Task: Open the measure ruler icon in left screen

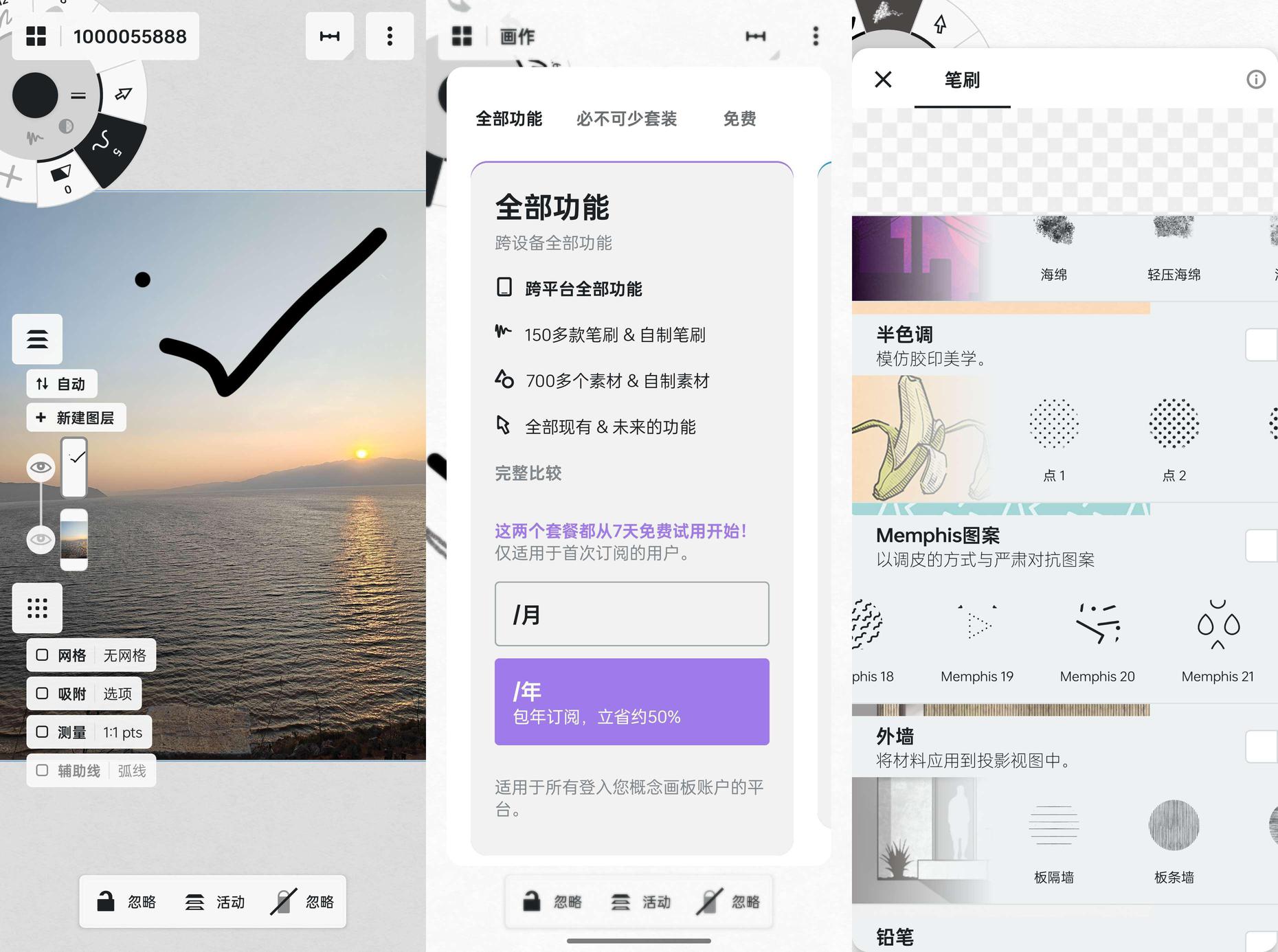Action: tap(330, 36)
